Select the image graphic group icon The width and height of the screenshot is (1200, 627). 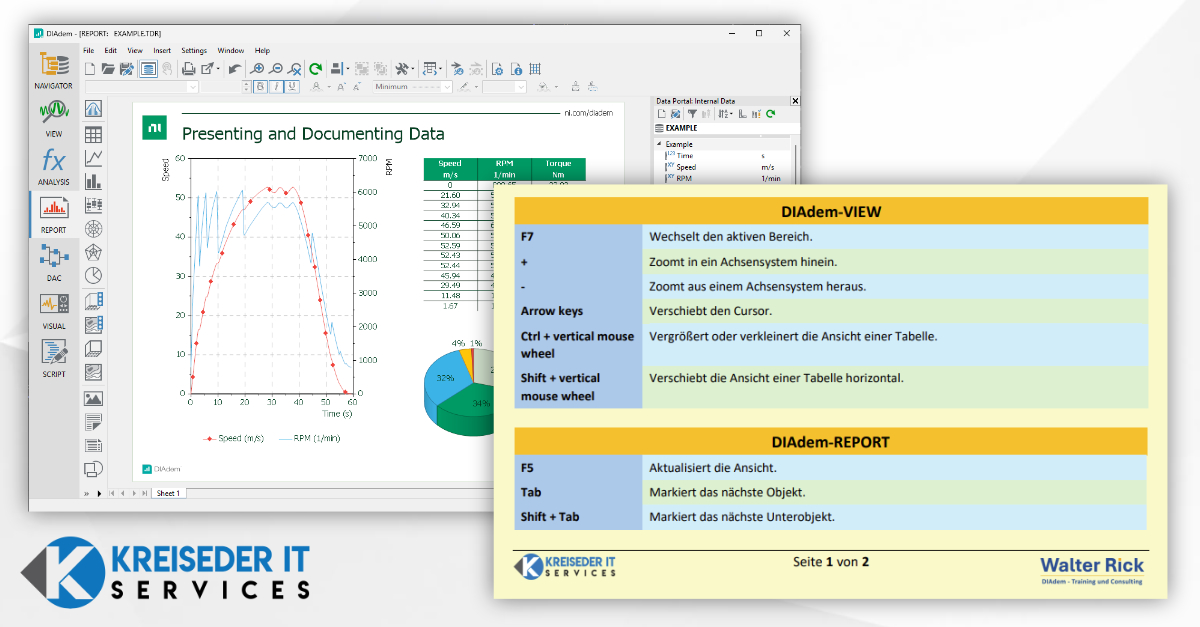click(x=93, y=398)
